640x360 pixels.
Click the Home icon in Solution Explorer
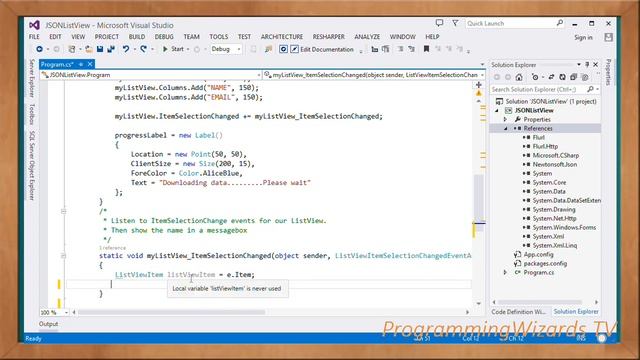pyautogui.click(x=519, y=77)
